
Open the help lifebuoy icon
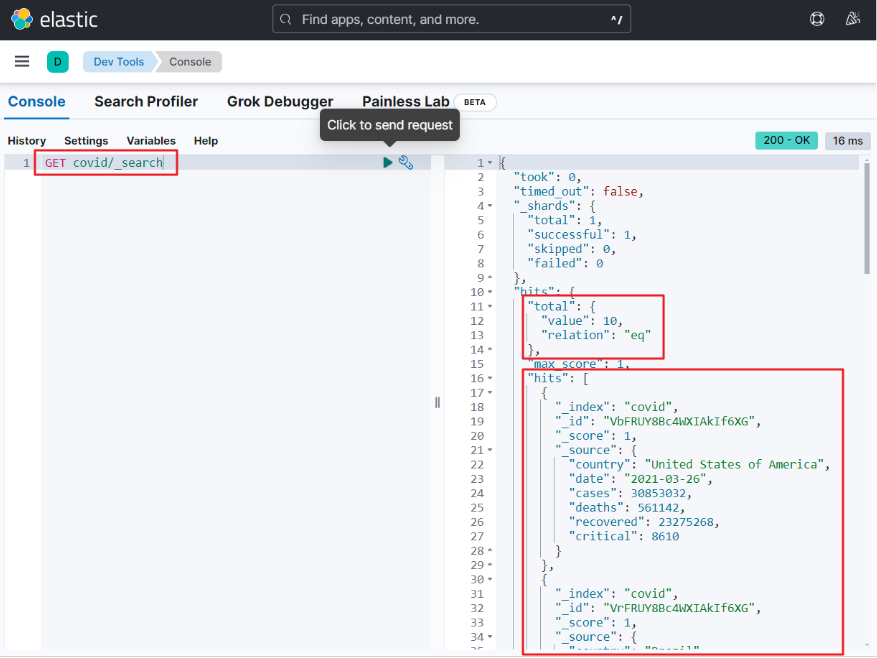817,20
